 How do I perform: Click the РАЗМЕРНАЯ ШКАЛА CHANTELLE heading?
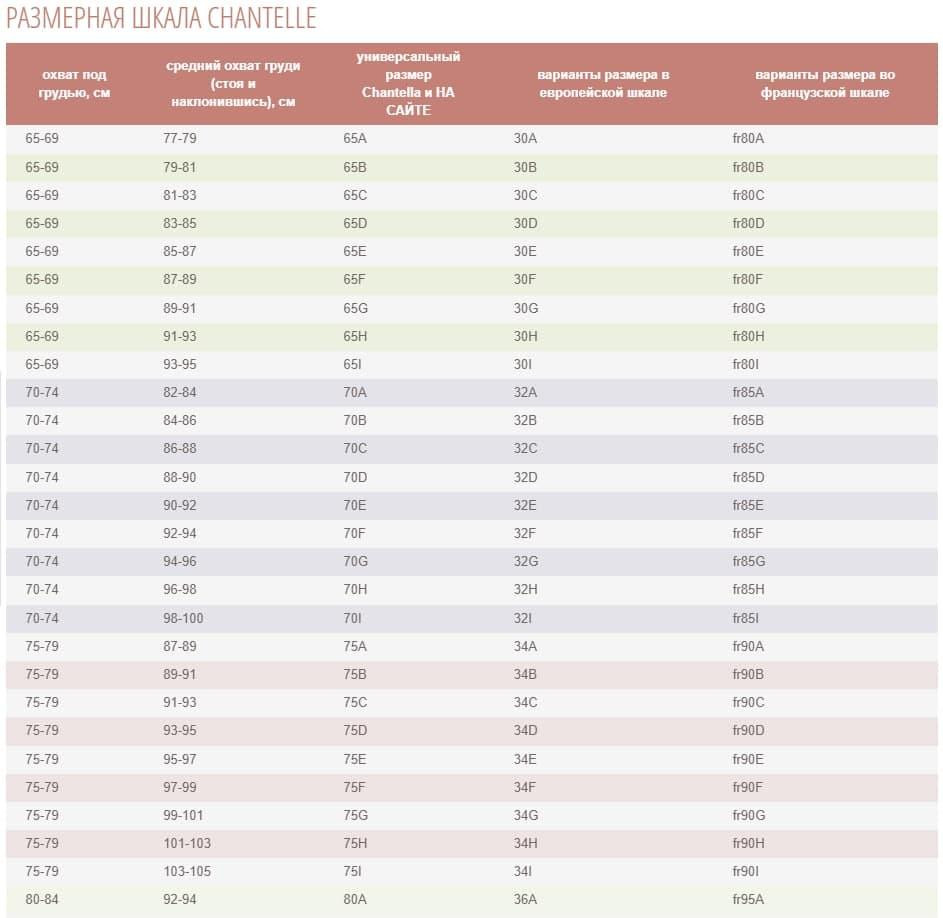(161, 18)
